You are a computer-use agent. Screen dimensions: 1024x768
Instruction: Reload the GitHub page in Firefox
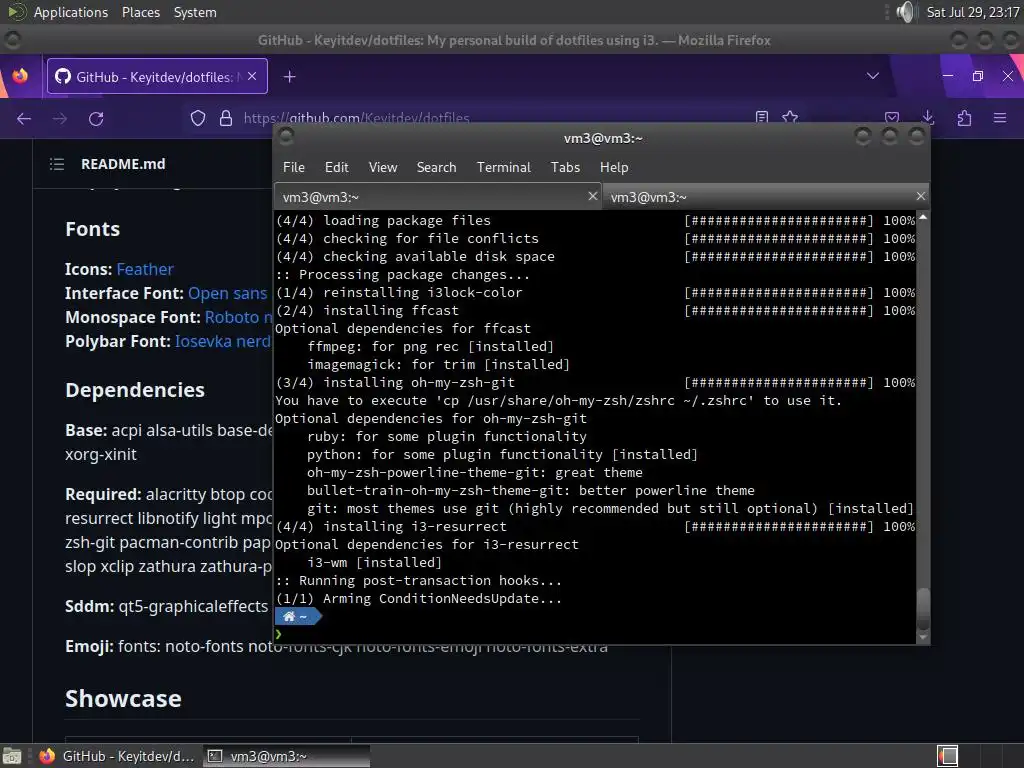click(96, 119)
